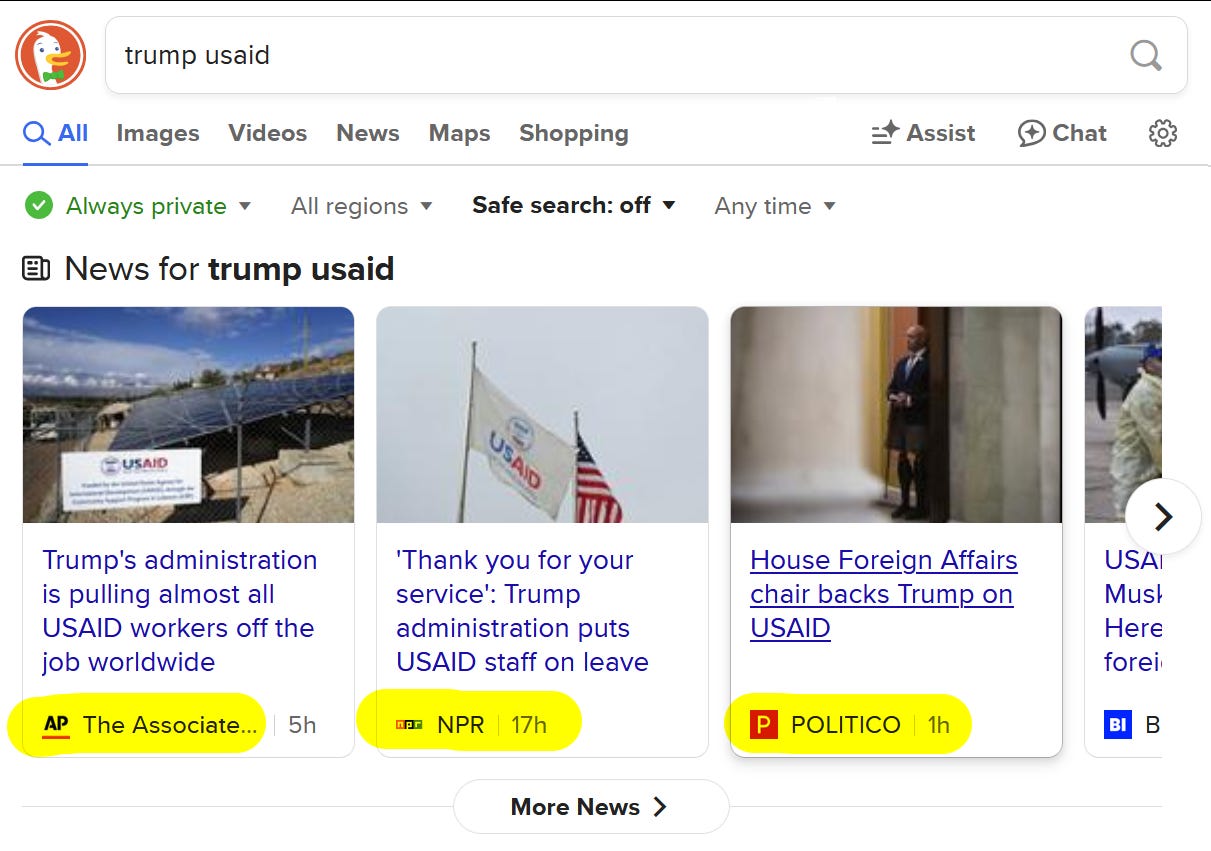Click the 17h timestamp
The width and height of the screenshot is (1211, 851).
(529, 725)
